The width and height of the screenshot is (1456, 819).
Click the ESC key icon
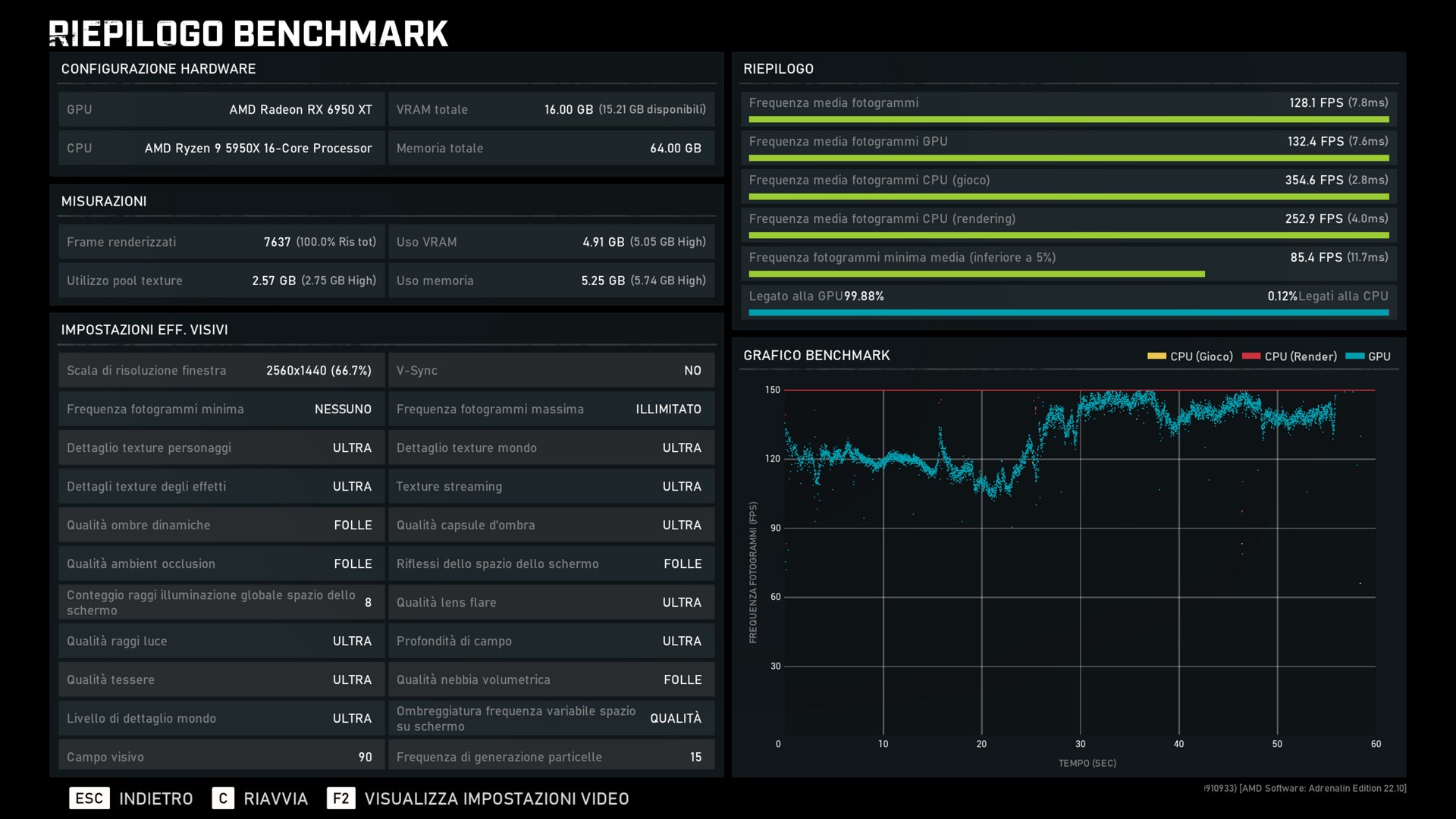89,799
